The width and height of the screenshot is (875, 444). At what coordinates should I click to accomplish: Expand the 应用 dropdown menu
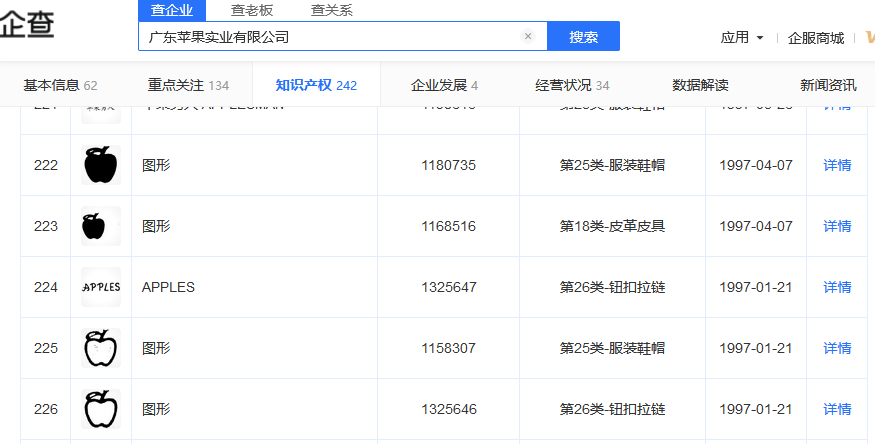[x=742, y=37]
